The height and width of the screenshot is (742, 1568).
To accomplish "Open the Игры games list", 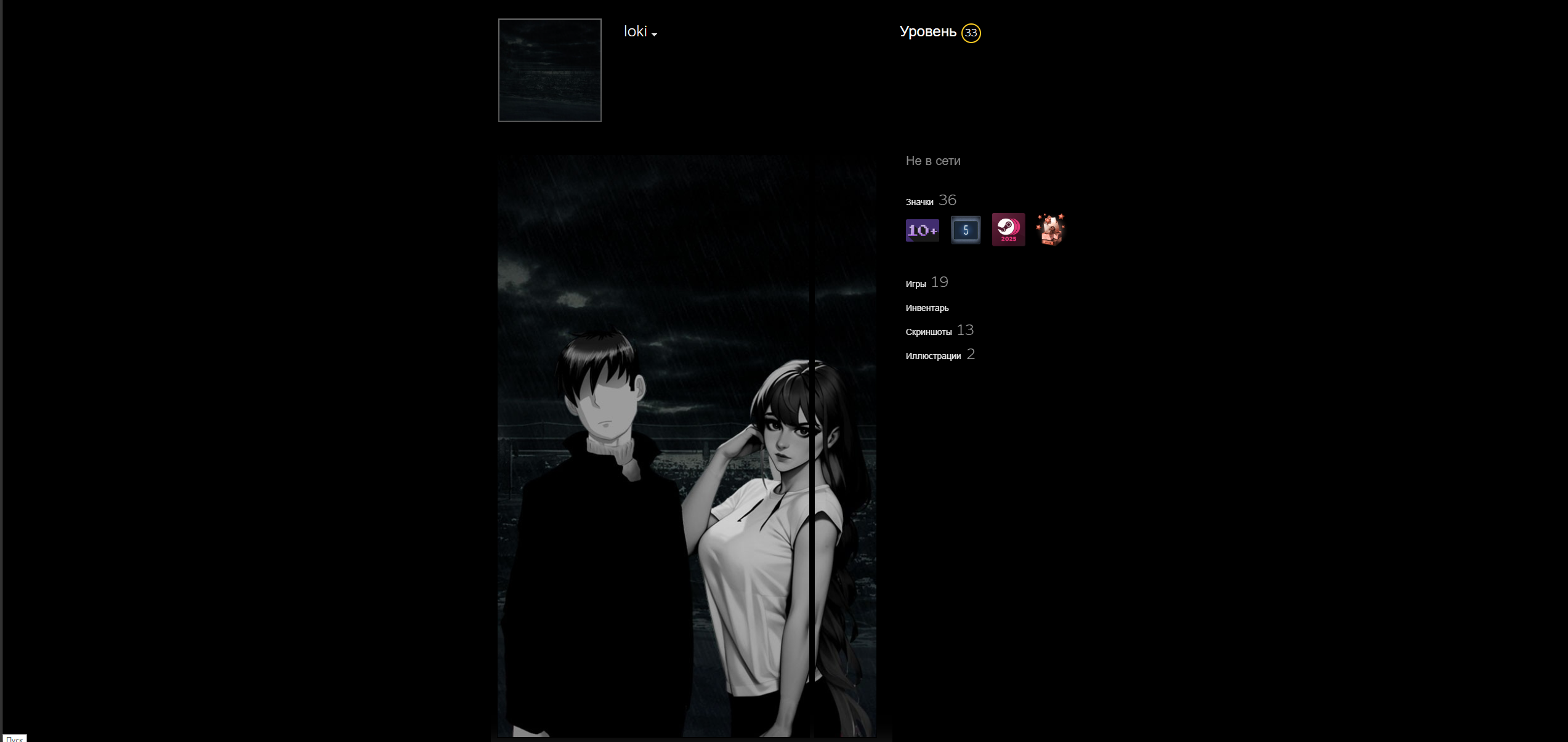I will pyautogui.click(x=916, y=284).
